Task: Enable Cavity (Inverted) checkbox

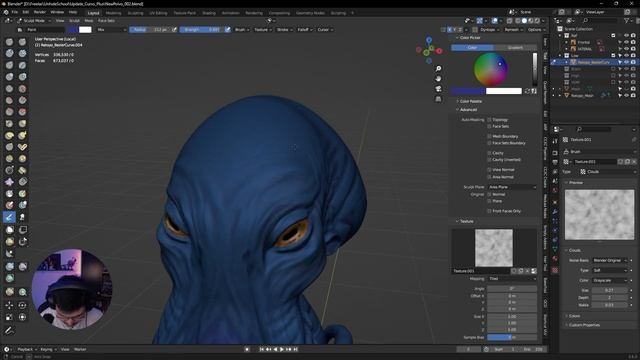Action: [x=489, y=160]
